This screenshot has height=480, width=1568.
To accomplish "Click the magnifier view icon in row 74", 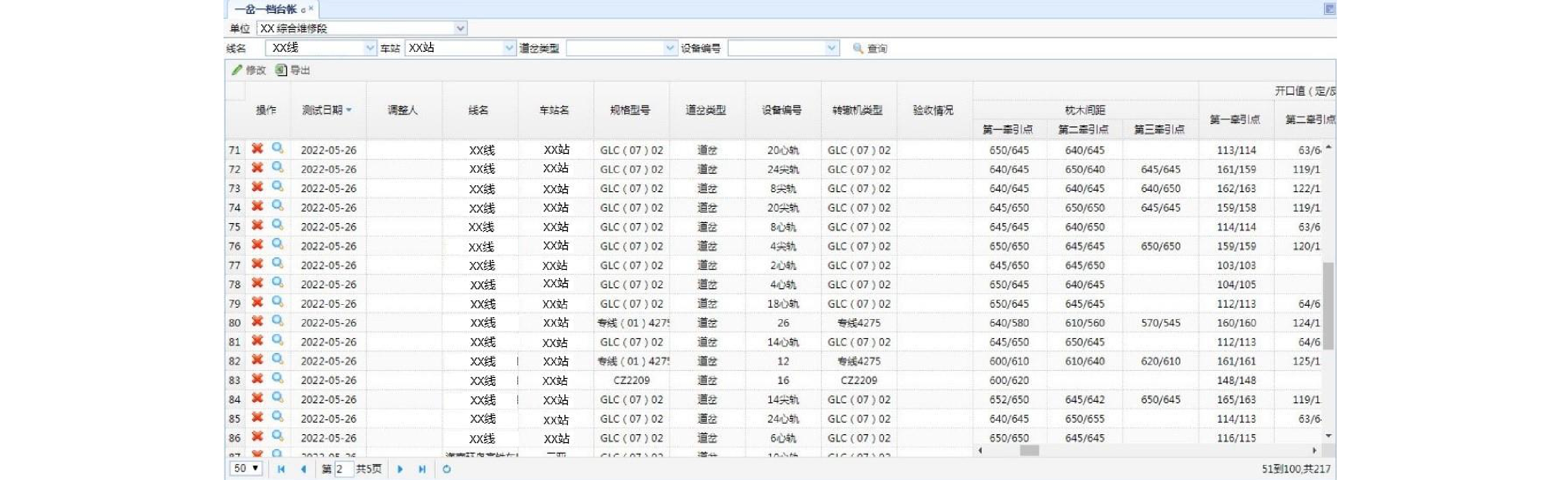I will [x=278, y=206].
